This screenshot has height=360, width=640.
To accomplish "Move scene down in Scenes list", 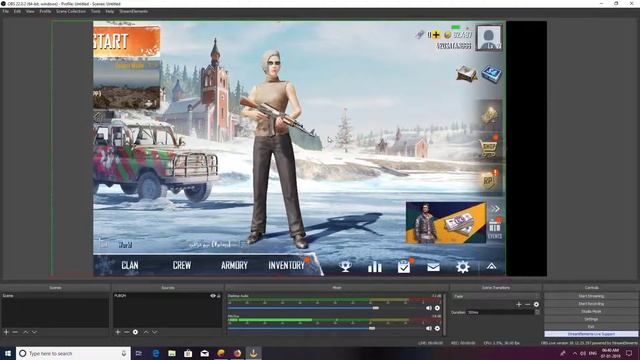I will [34, 332].
